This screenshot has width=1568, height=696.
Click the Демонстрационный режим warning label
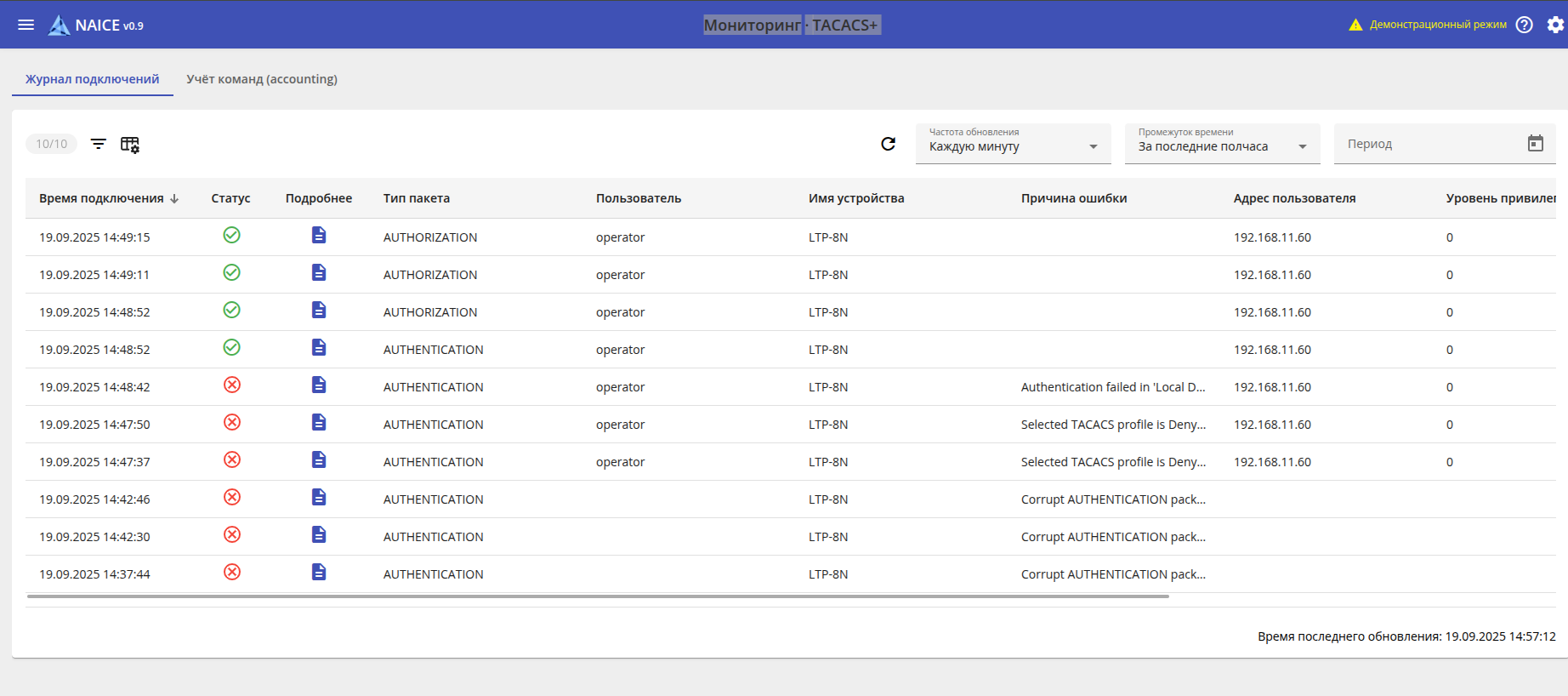click(x=1437, y=25)
